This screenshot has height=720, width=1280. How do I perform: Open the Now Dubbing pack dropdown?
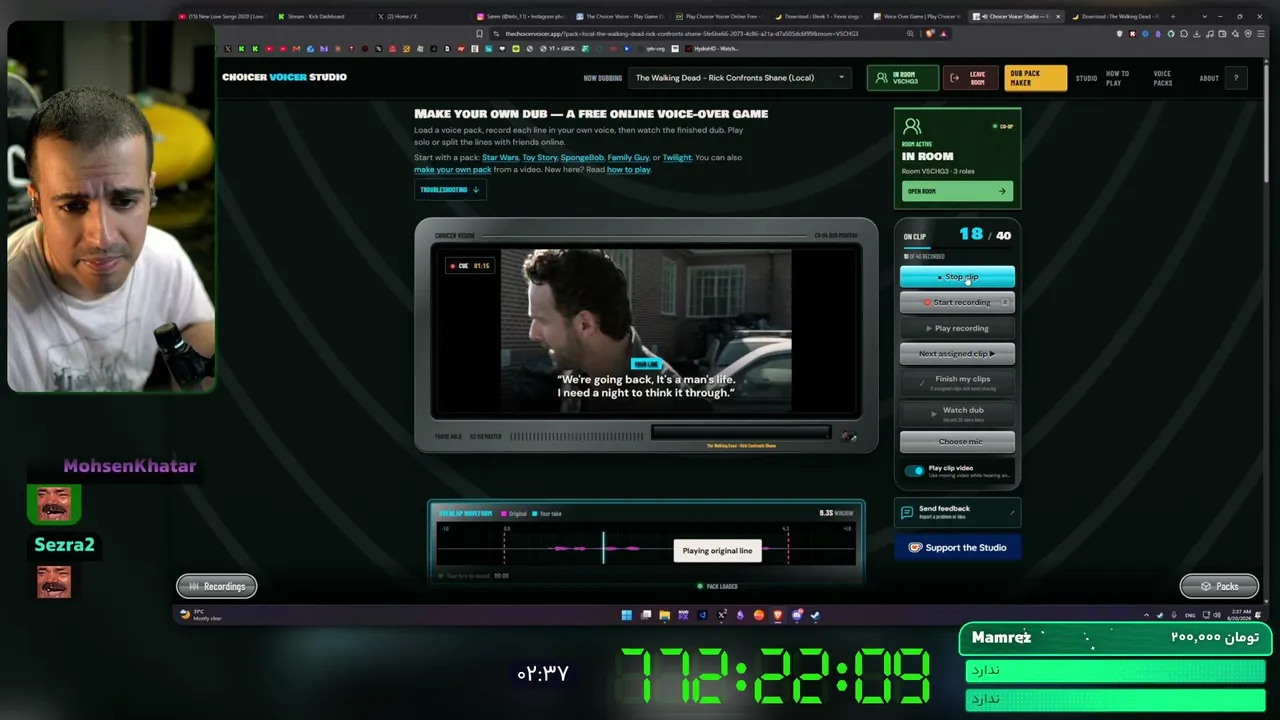pyautogui.click(x=740, y=77)
